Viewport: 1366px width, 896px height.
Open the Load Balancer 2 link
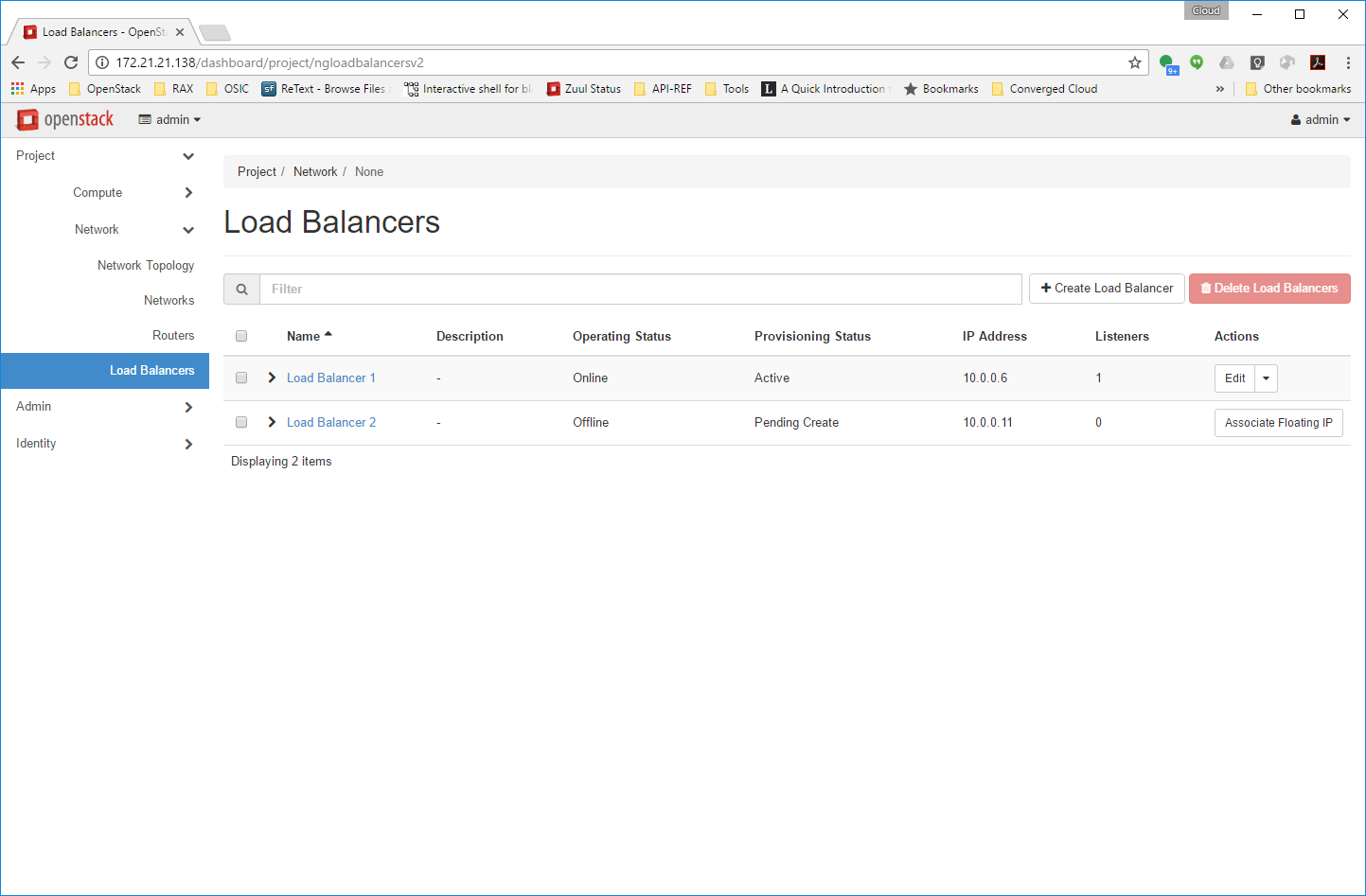click(331, 423)
